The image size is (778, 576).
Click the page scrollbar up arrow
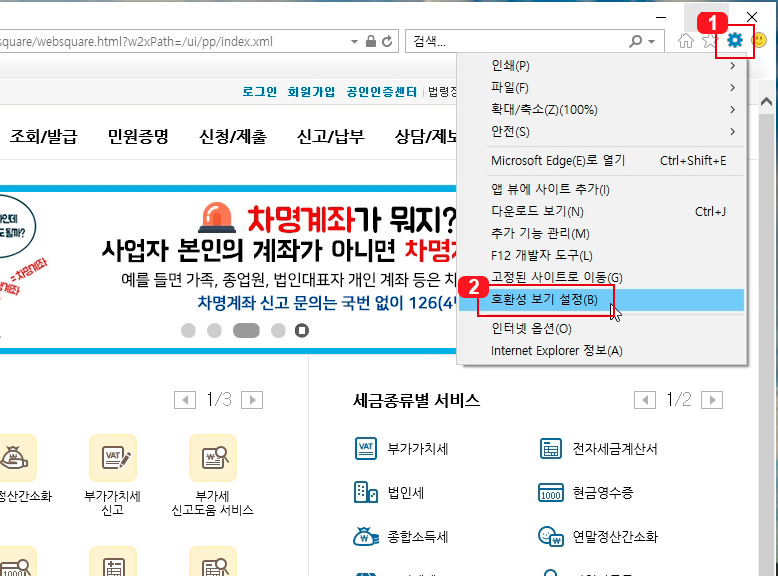pyautogui.click(x=767, y=102)
